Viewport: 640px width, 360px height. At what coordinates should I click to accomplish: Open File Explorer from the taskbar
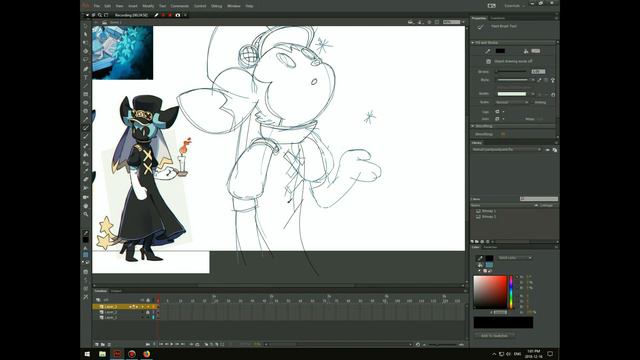(102, 354)
